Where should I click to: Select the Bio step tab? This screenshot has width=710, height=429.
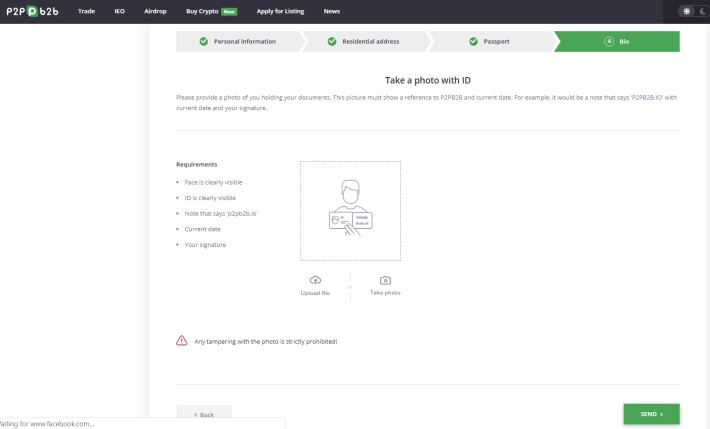pos(617,42)
